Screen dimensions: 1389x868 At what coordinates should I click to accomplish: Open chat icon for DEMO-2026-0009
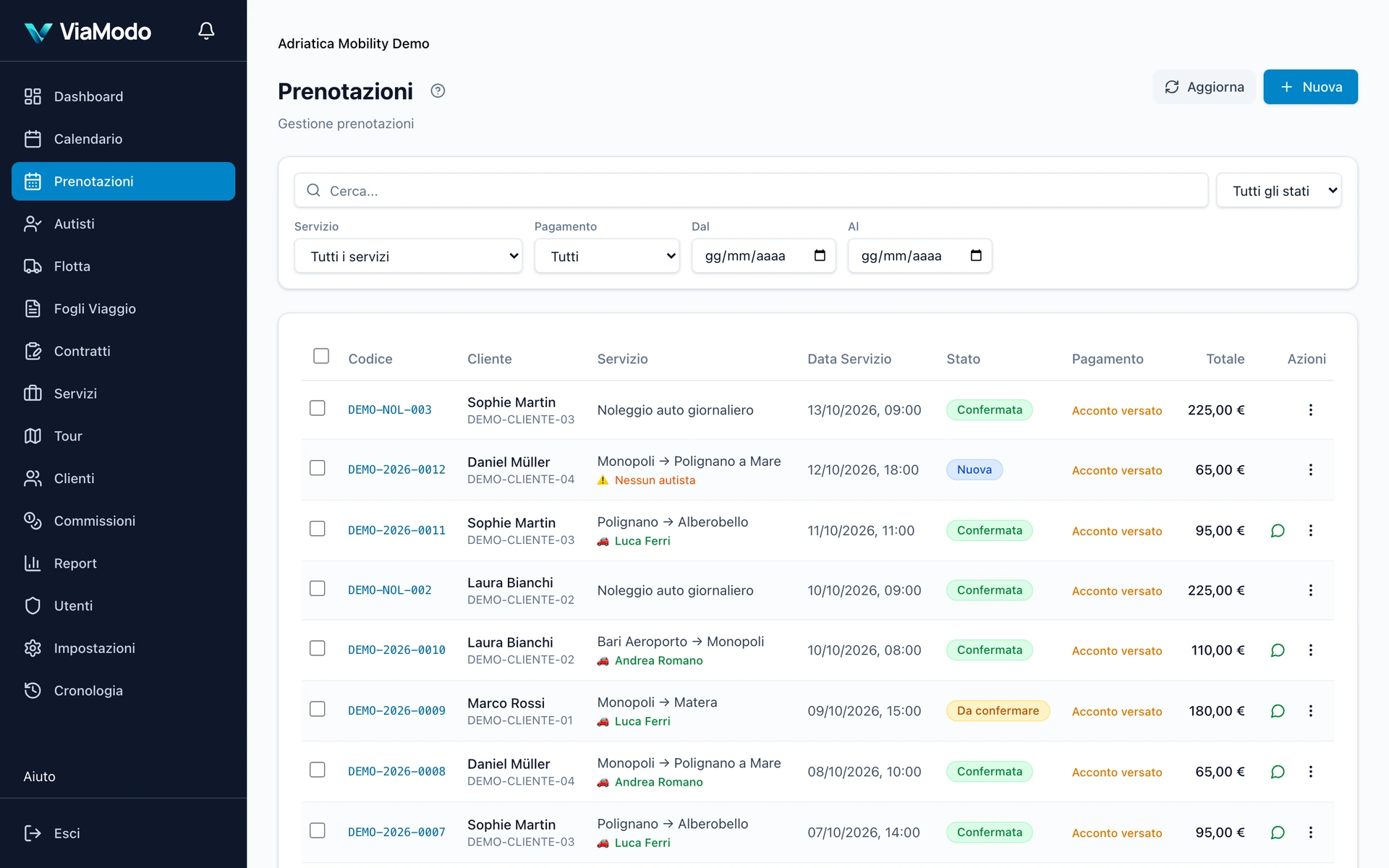(1278, 711)
